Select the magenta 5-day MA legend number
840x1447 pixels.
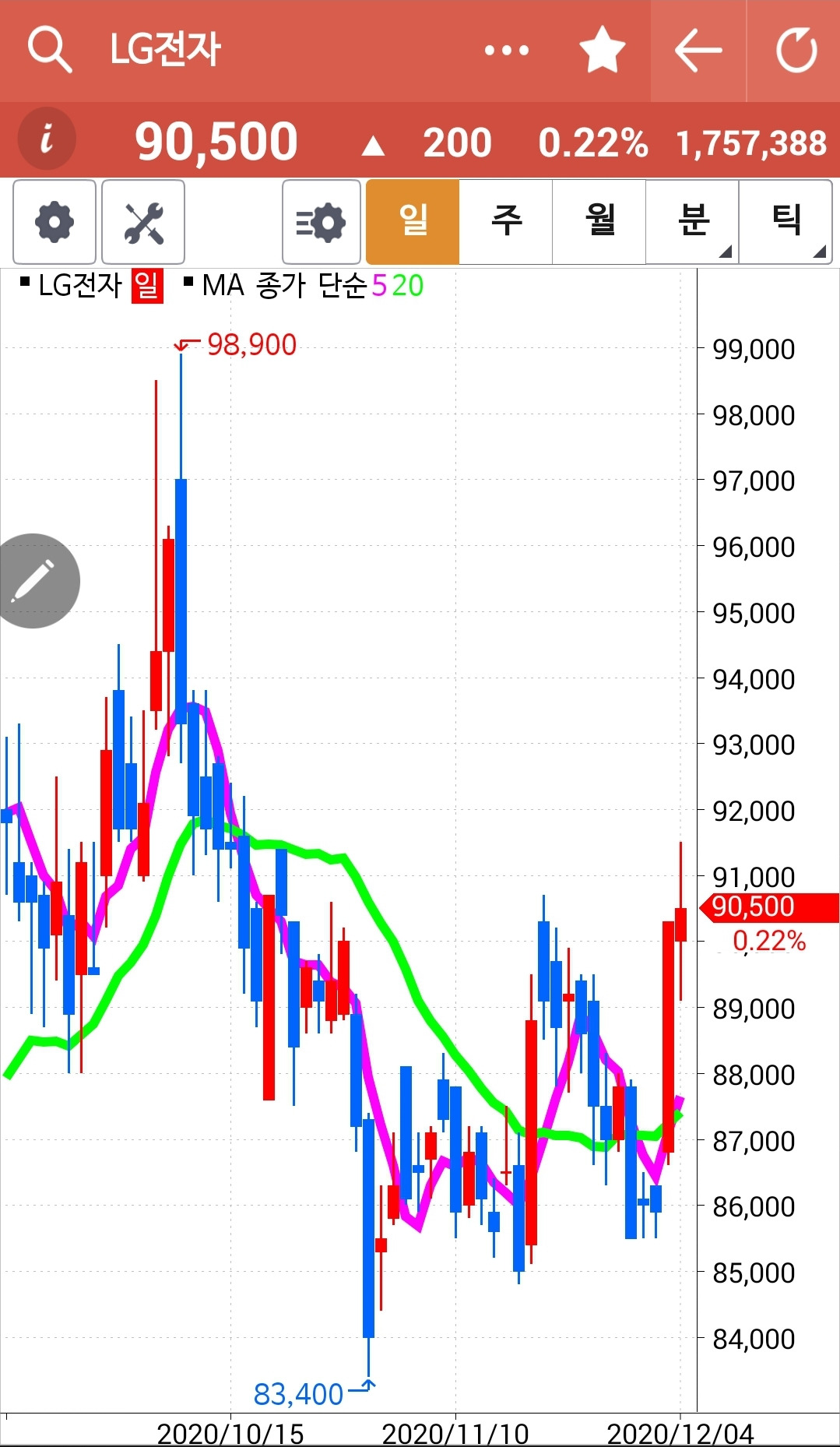tap(379, 286)
